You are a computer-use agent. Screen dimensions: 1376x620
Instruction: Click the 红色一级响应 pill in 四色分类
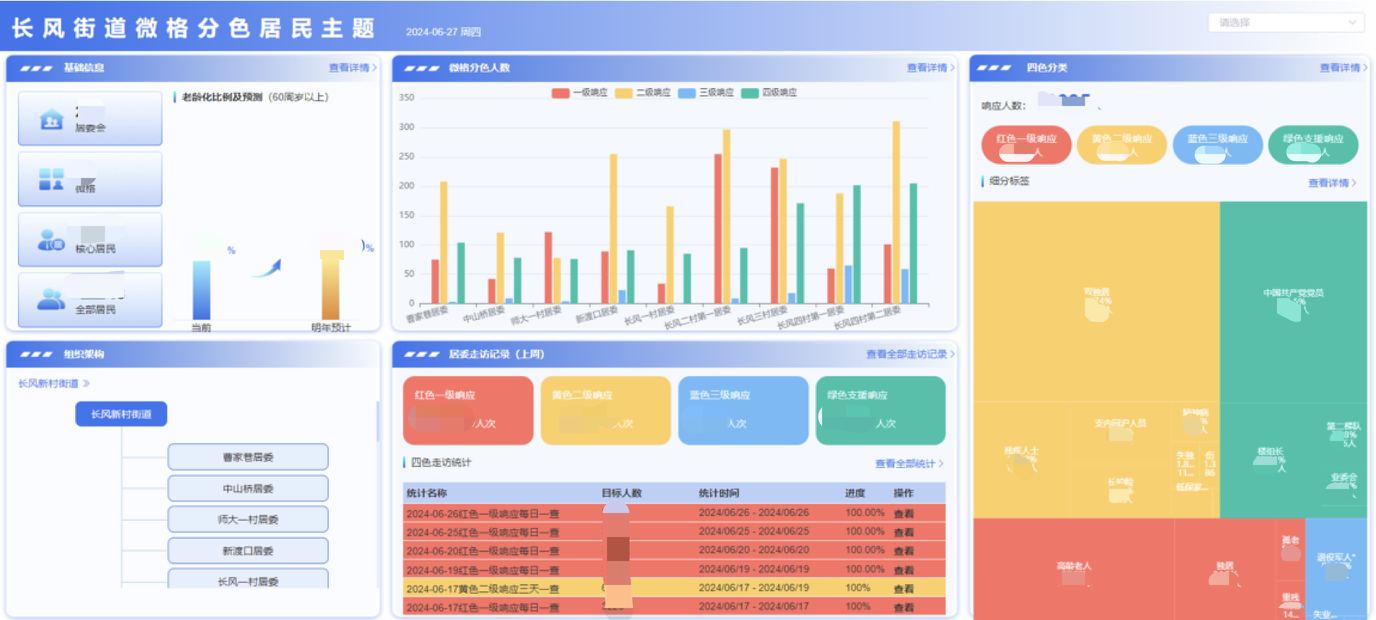click(x=1027, y=145)
